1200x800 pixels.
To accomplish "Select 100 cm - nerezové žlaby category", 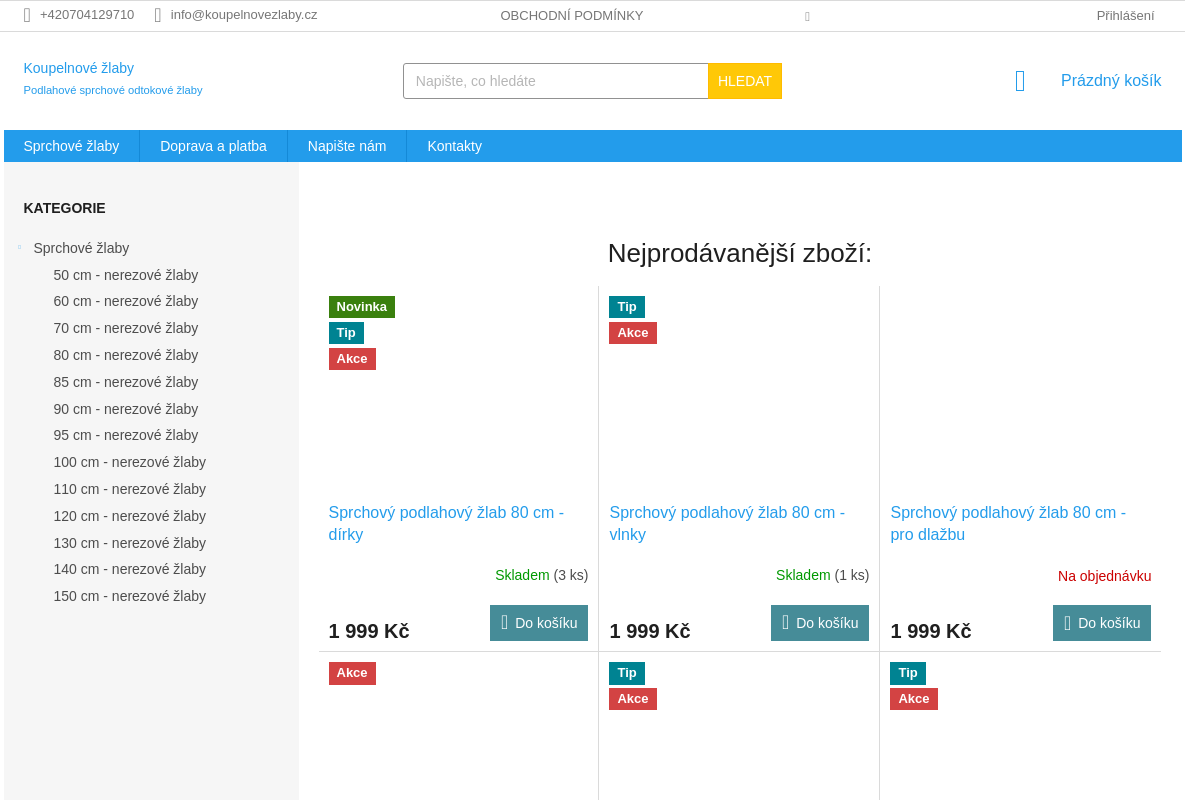I will click(x=130, y=462).
